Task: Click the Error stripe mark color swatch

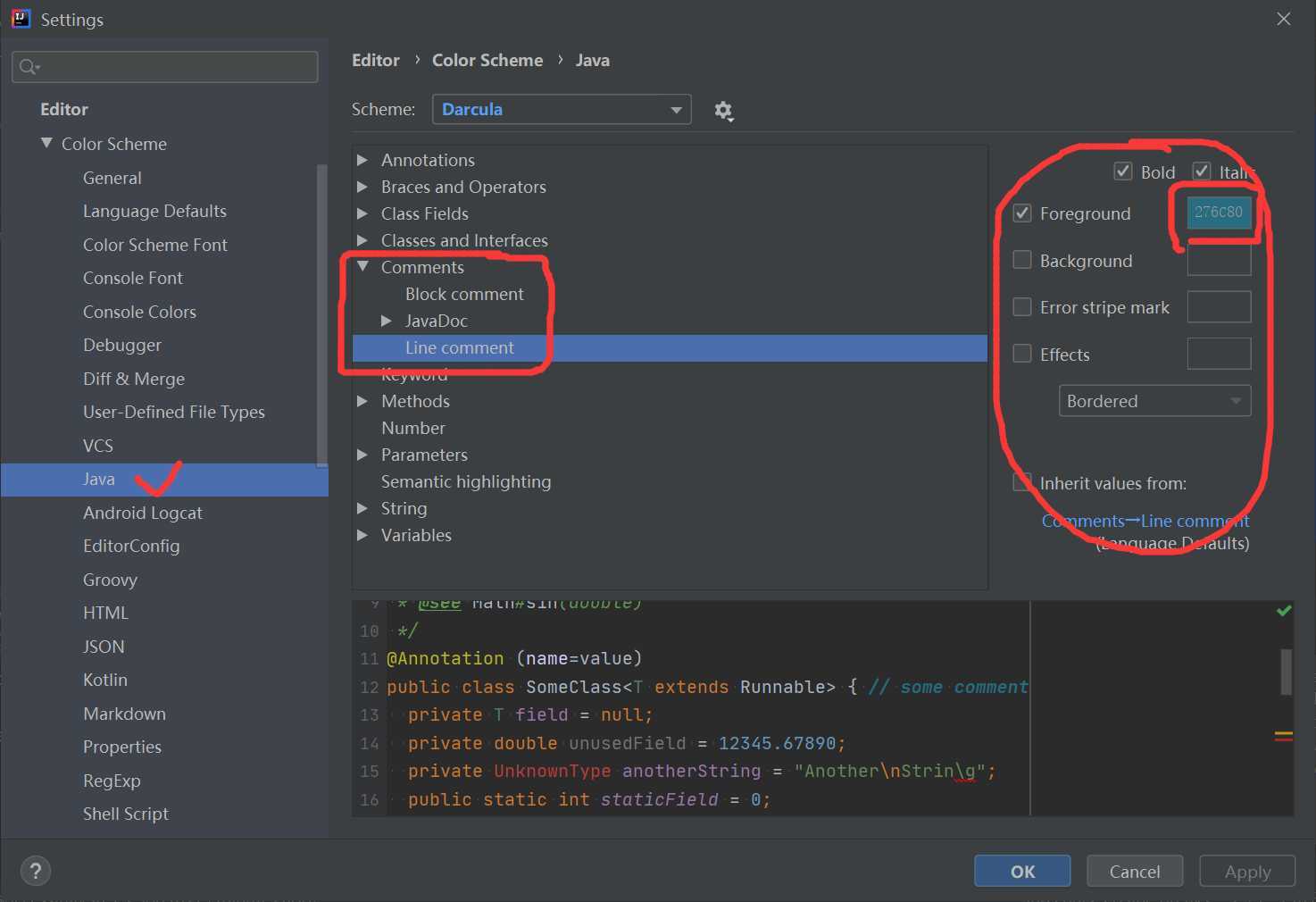Action: click(1219, 307)
